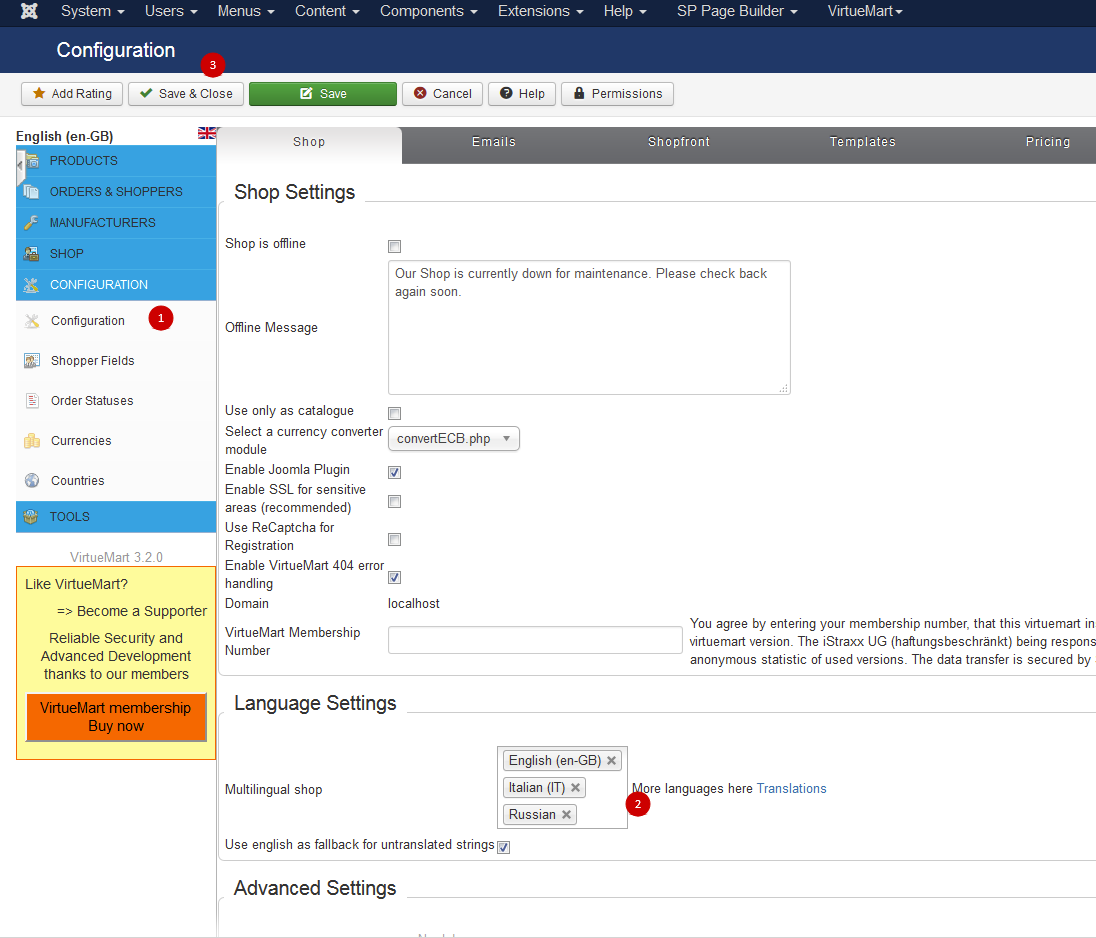Click the UK flag language icon
This screenshot has height=938, width=1096.
tap(207, 133)
